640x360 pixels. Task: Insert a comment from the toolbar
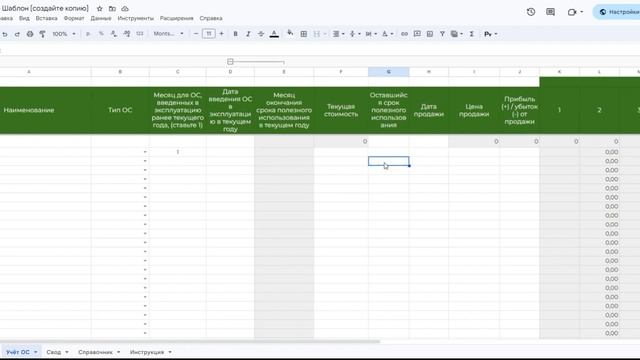(x=417, y=34)
